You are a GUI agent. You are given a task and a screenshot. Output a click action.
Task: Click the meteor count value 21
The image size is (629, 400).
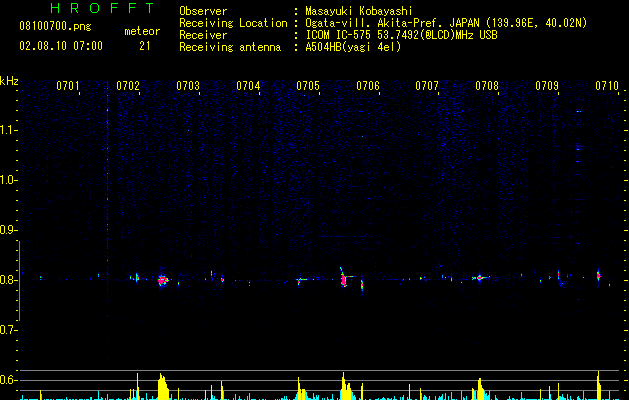click(145, 46)
